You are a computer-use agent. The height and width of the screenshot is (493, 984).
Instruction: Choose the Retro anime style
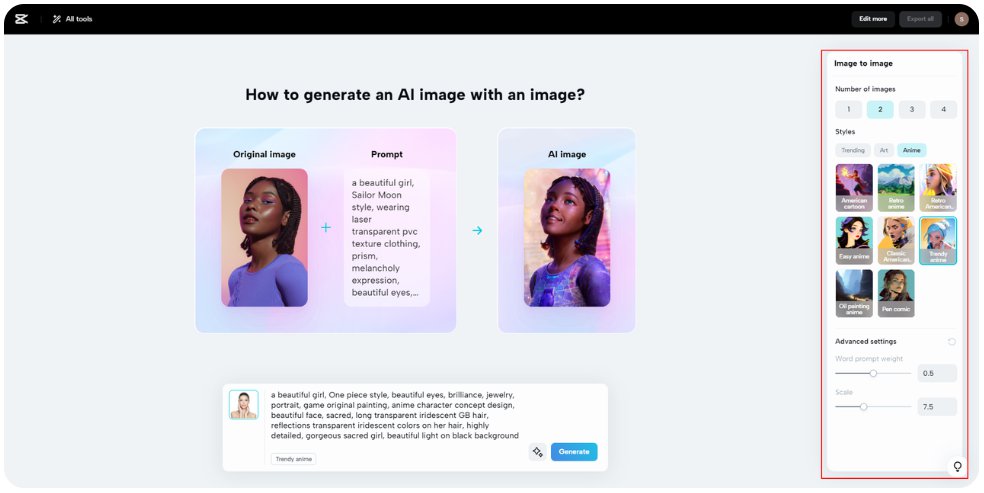point(896,187)
